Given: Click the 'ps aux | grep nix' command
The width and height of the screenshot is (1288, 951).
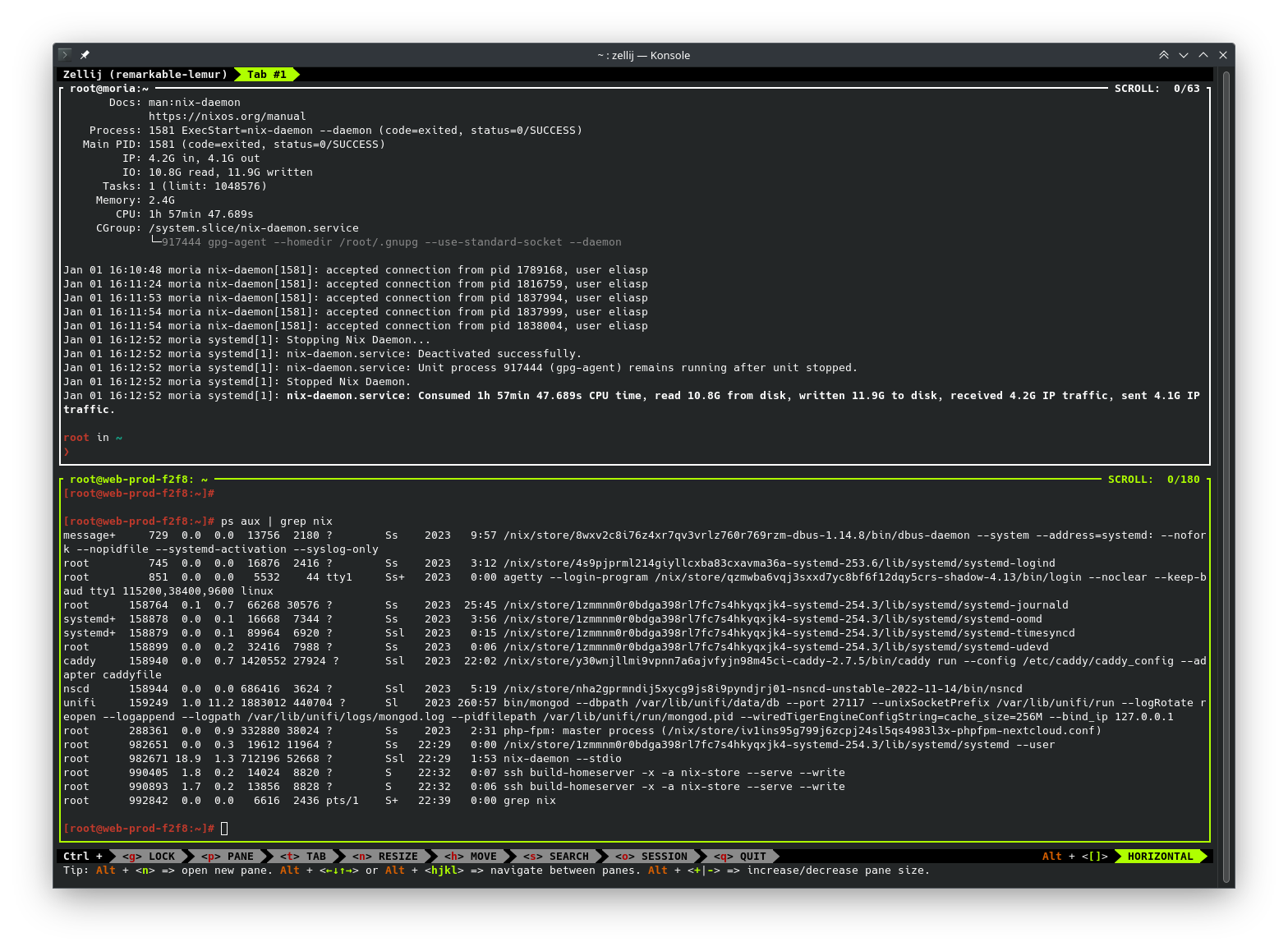Looking at the screenshot, I should [x=277, y=521].
